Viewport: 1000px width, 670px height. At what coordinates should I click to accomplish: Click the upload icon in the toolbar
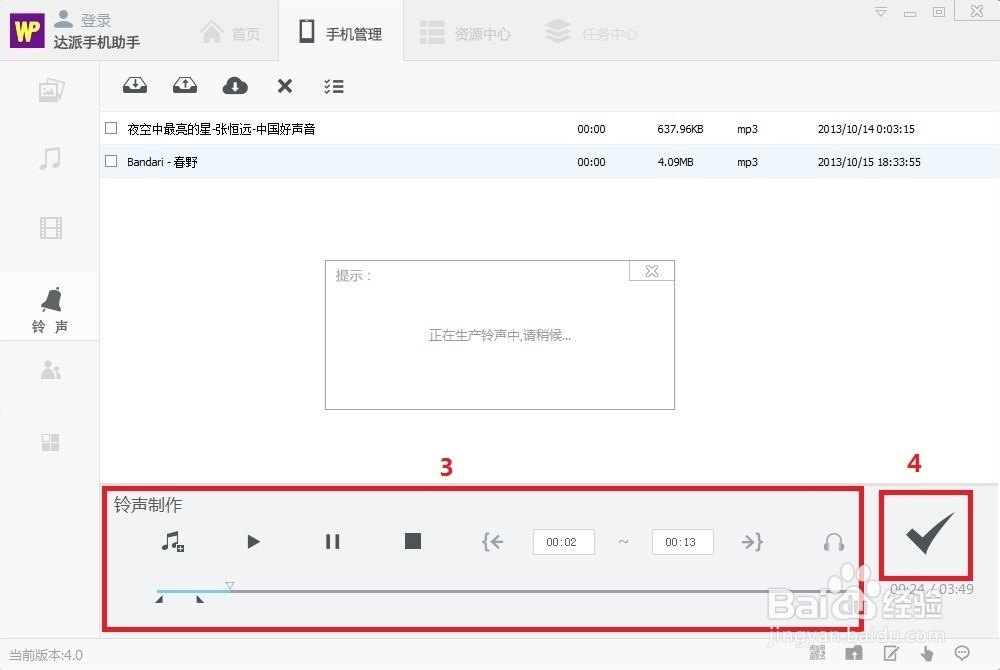[x=184, y=86]
